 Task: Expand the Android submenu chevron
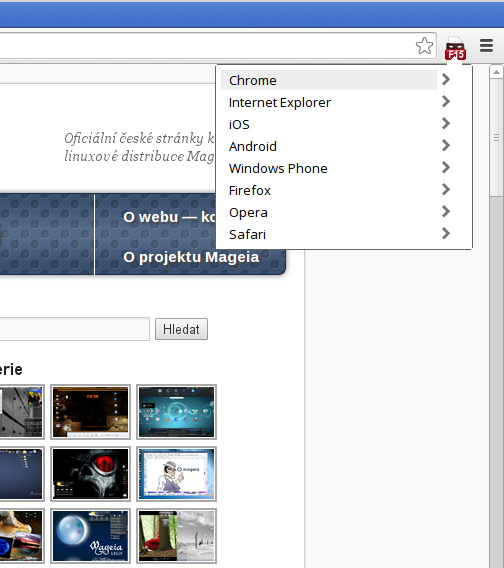(x=446, y=146)
